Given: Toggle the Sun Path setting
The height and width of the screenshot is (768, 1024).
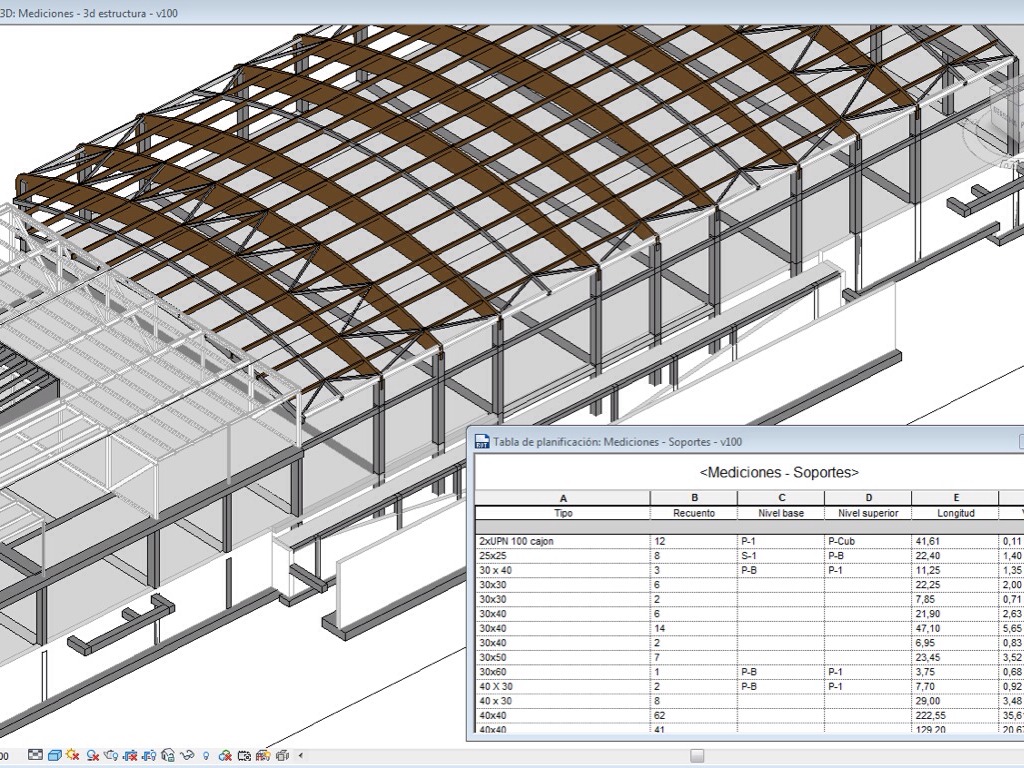Looking at the screenshot, I should point(73,755).
